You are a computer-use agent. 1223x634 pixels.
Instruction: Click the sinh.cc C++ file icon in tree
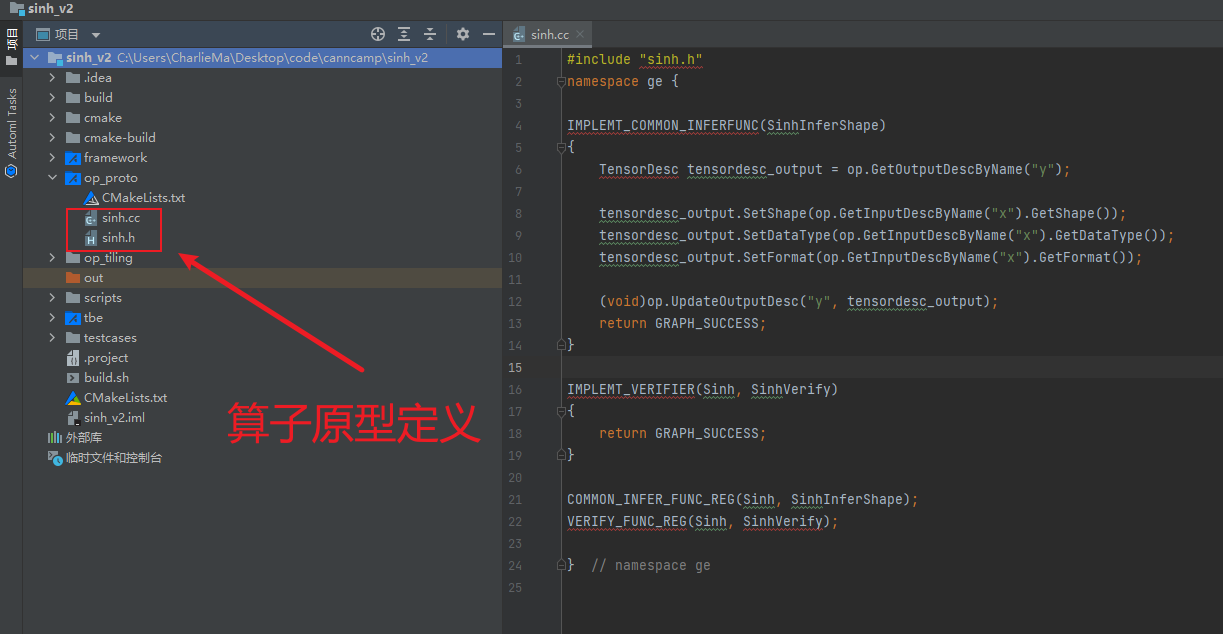click(91, 218)
